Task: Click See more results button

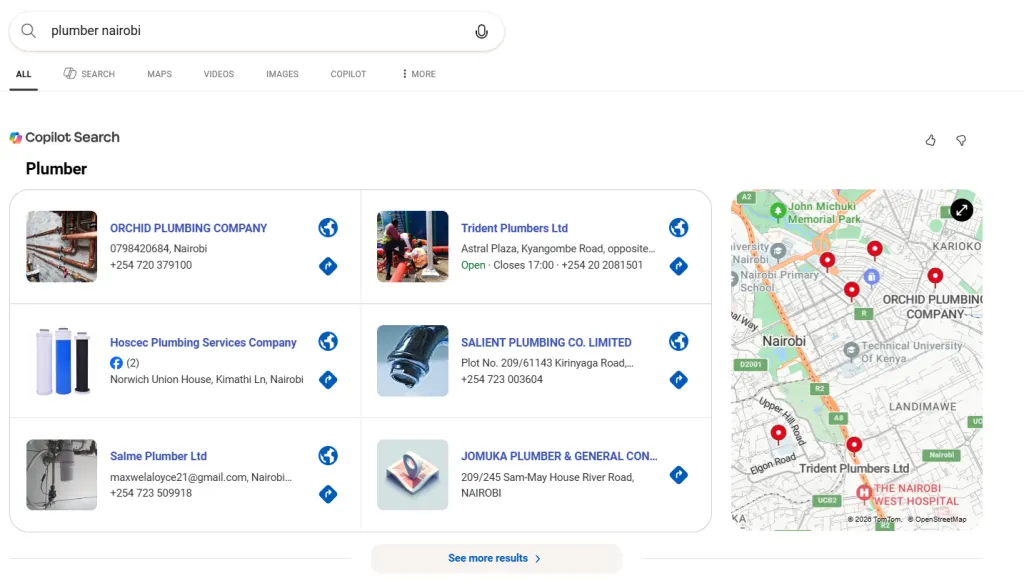Action: coord(496,558)
